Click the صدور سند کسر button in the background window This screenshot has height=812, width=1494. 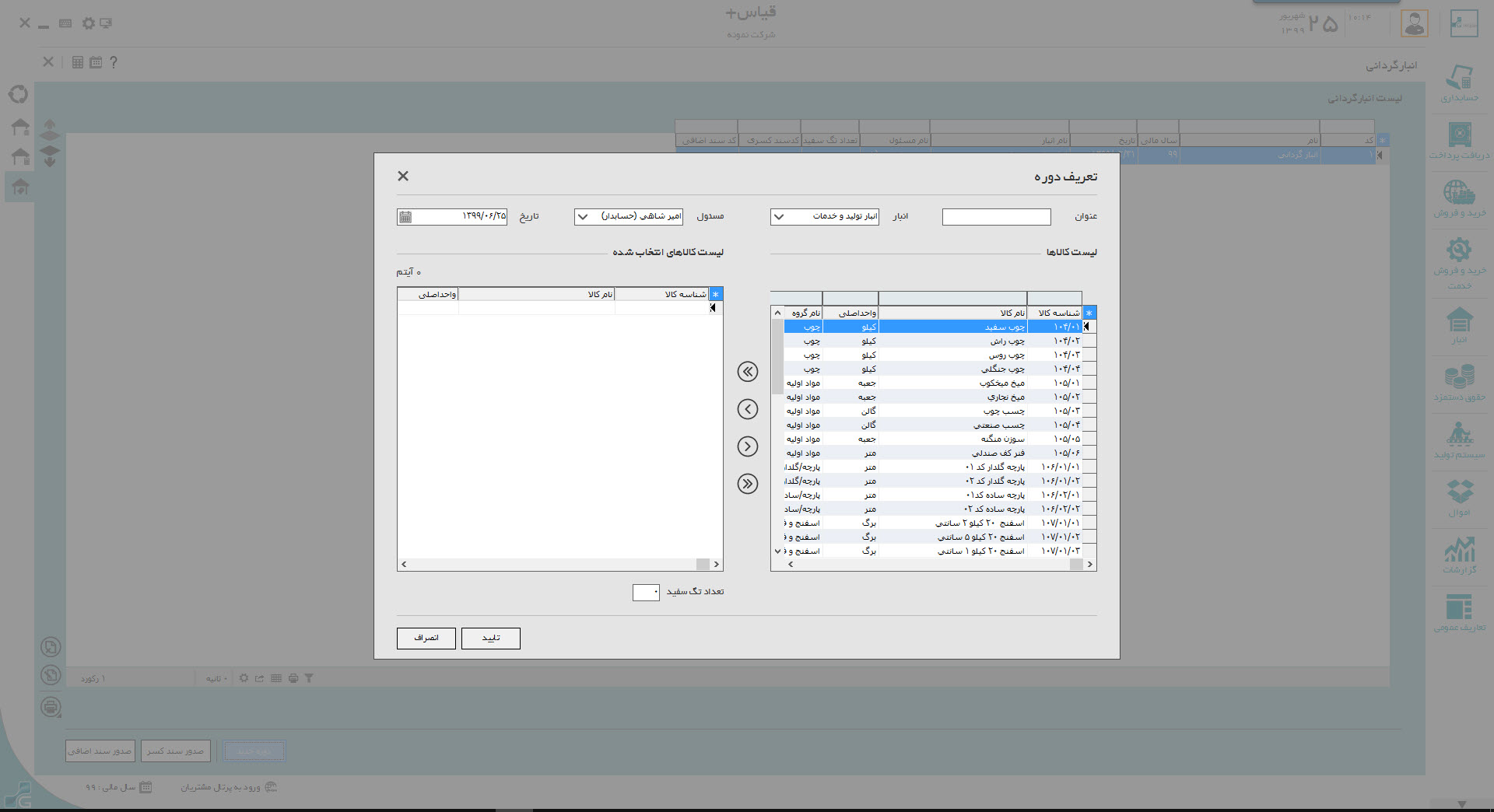[175, 751]
